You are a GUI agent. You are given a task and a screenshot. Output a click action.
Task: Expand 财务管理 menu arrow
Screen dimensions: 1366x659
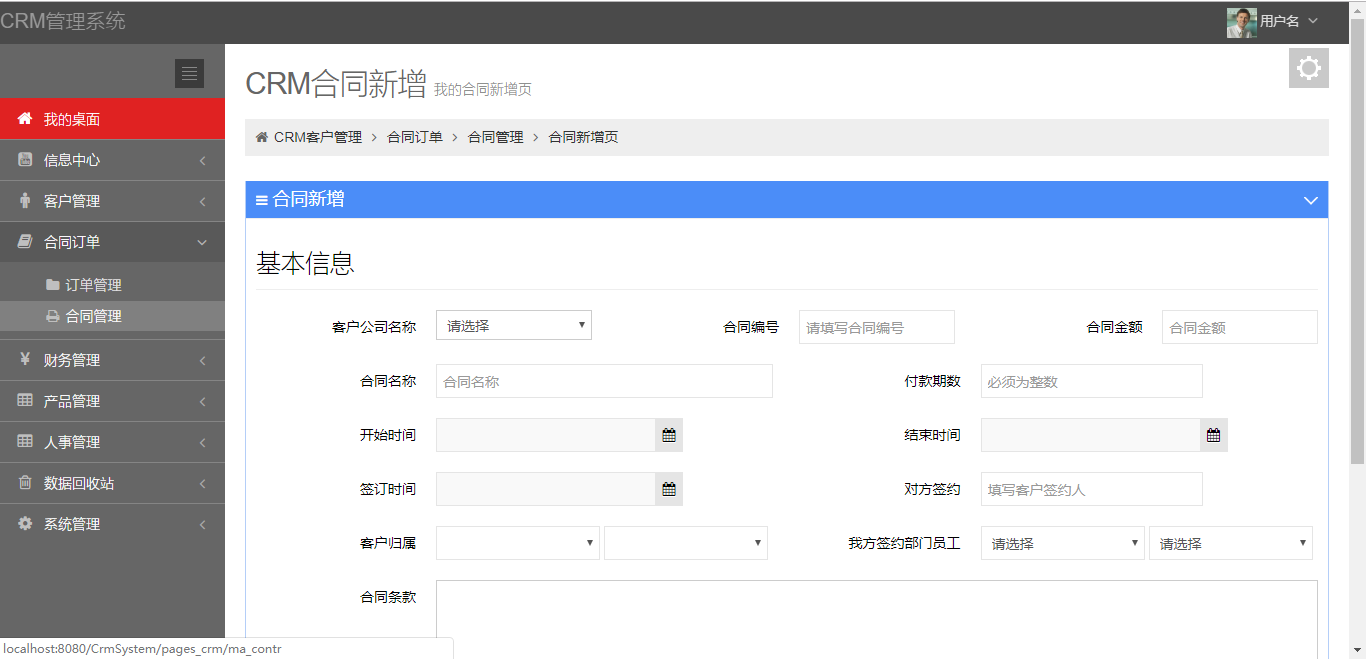(202, 360)
